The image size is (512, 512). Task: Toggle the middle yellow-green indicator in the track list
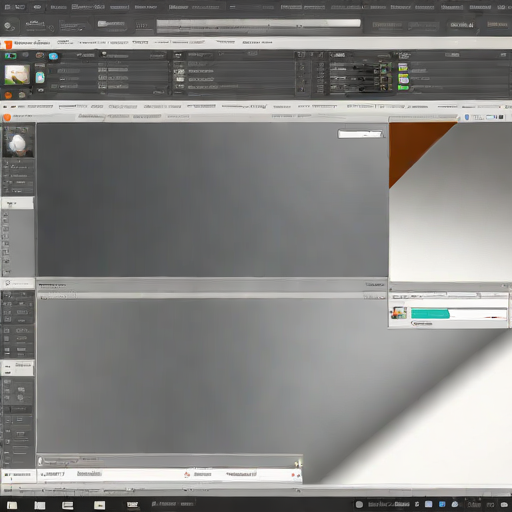click(x=403, y=79)
